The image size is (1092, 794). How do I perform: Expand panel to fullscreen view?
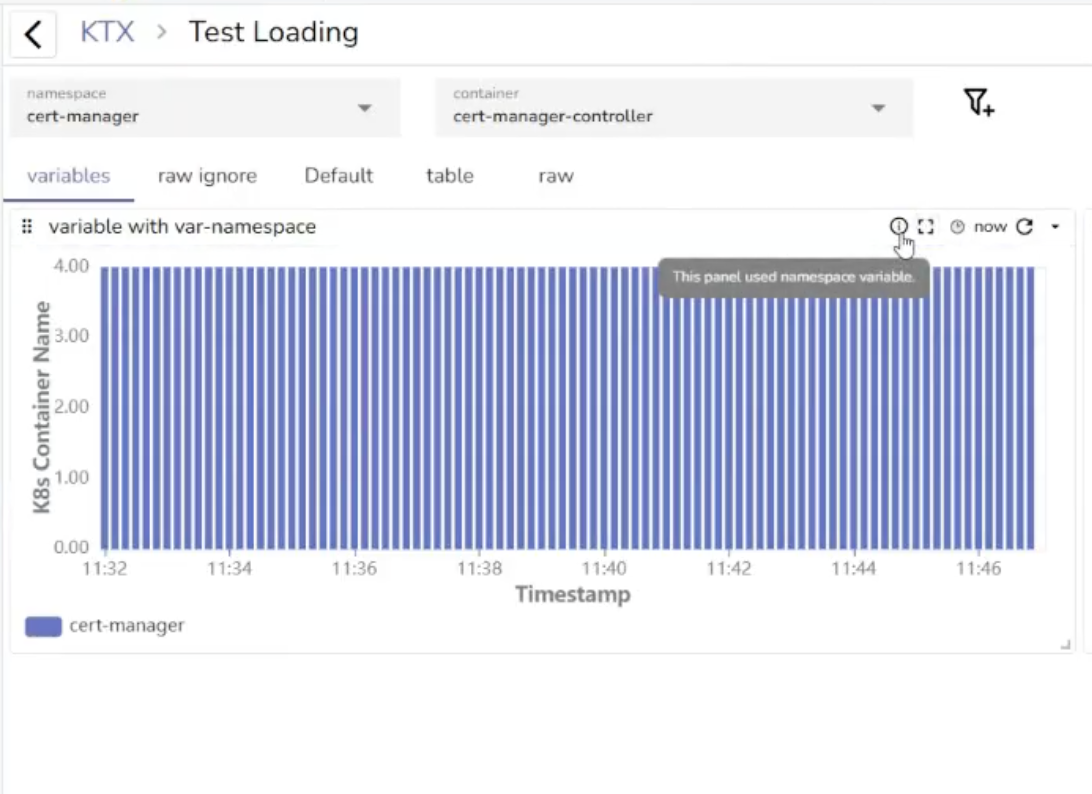point(926,227)
